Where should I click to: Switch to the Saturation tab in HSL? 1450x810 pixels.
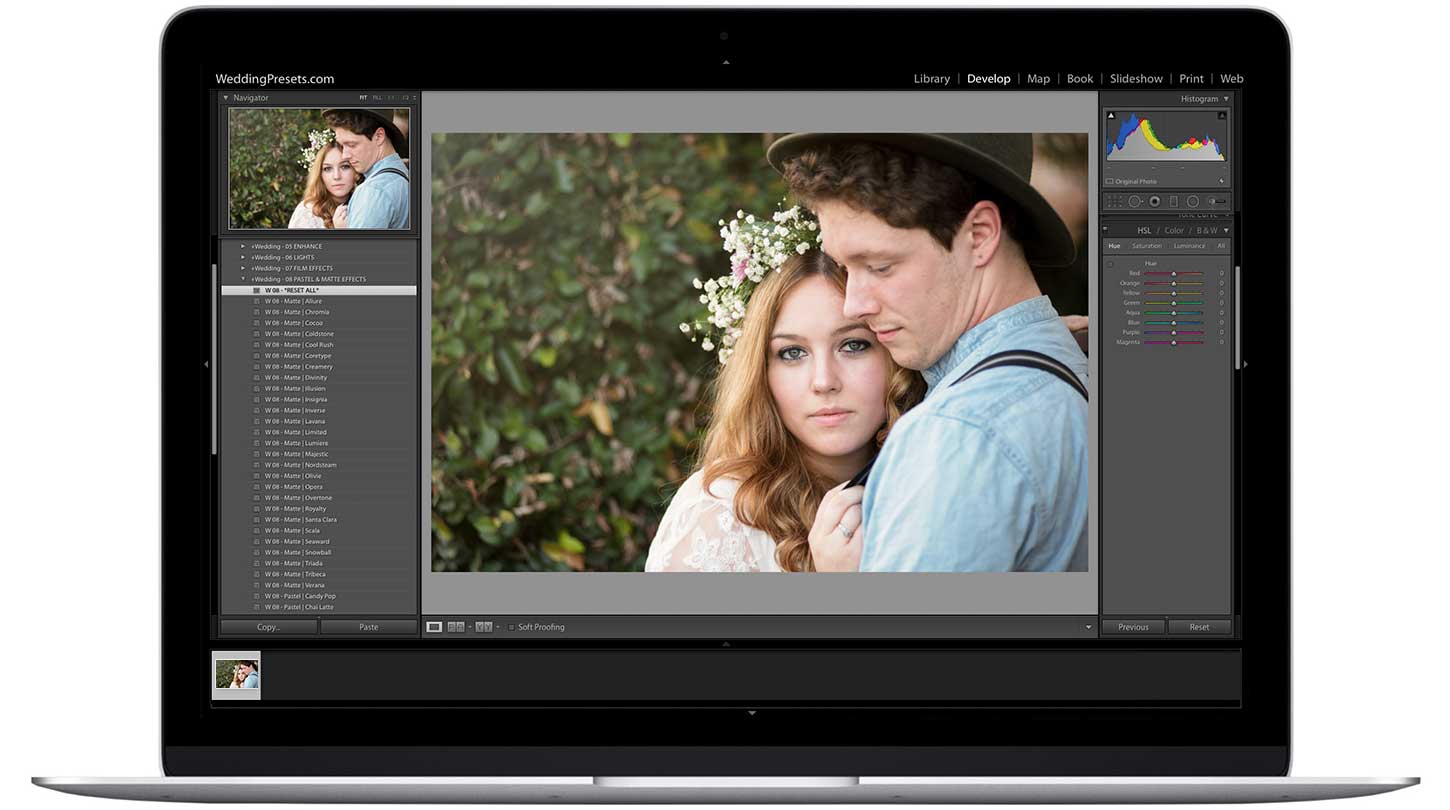[x=1147, y=246]
